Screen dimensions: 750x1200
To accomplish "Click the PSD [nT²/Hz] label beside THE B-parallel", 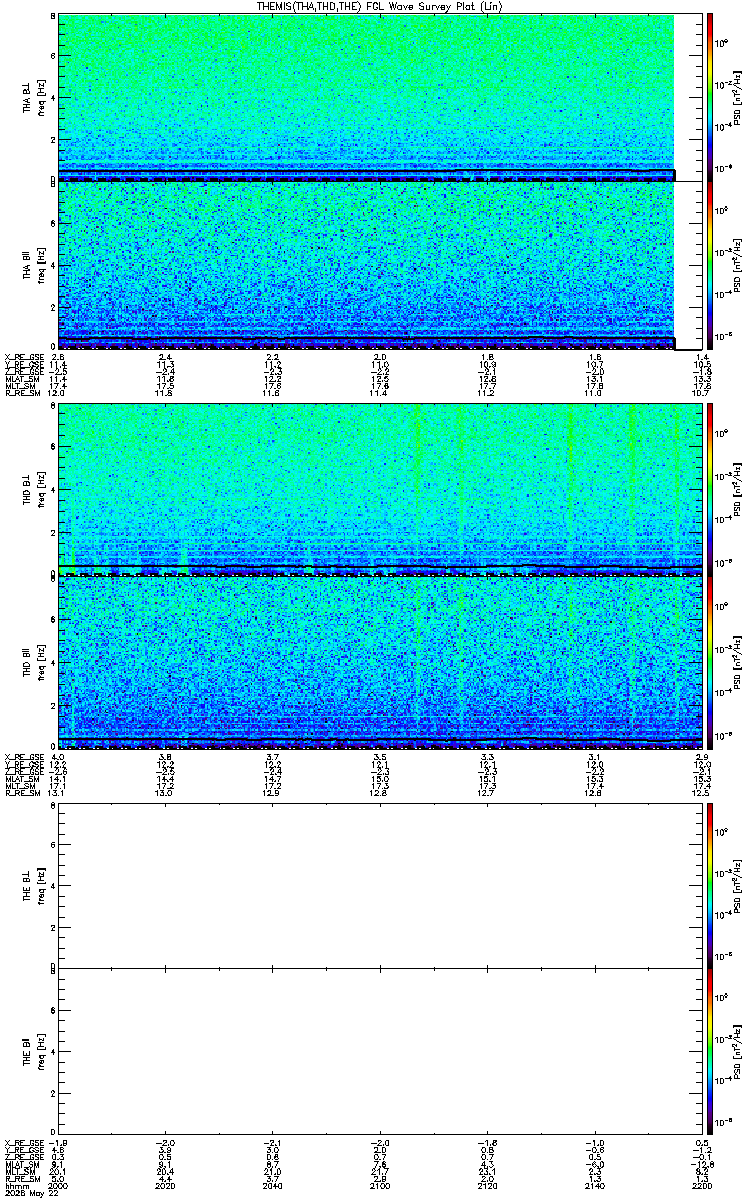I will [x=737, y=1052].
